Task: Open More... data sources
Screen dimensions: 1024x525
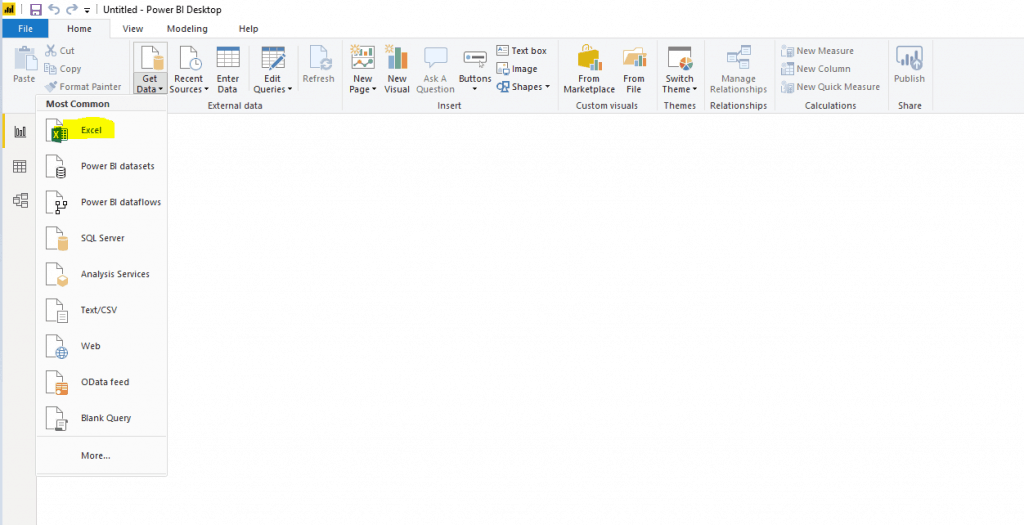Action: pos(101,456)
